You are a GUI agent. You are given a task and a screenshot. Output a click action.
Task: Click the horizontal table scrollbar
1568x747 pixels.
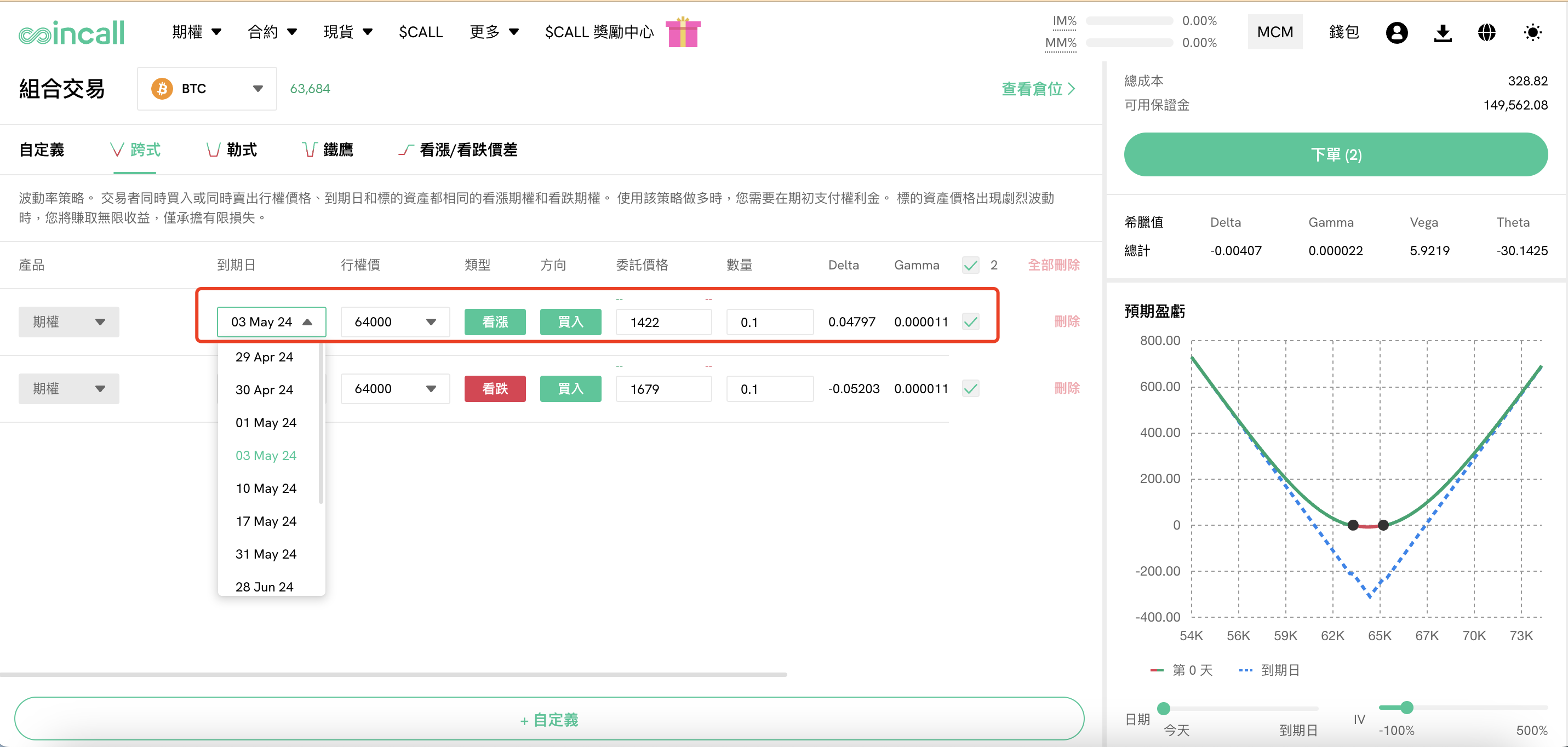tap(393, 675)
